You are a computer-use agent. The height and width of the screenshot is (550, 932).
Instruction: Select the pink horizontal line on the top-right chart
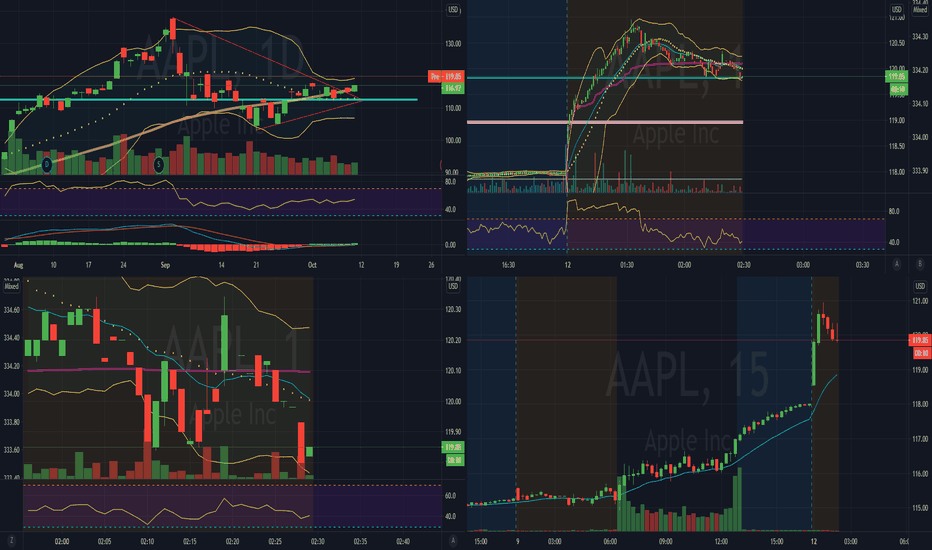(604, 122)
